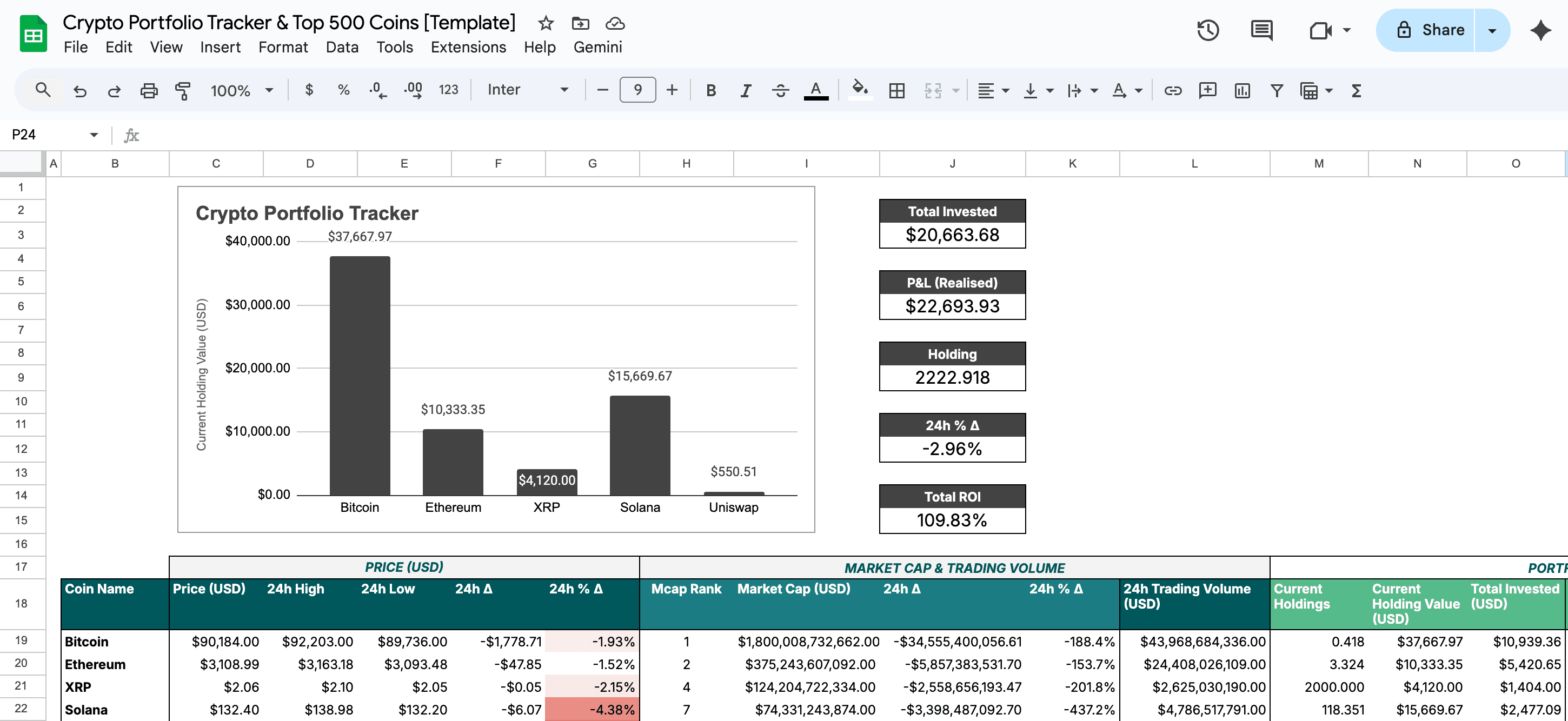Click the borders grid icon
Viewport: 1568px width, 721px height.
pos(896,91)
